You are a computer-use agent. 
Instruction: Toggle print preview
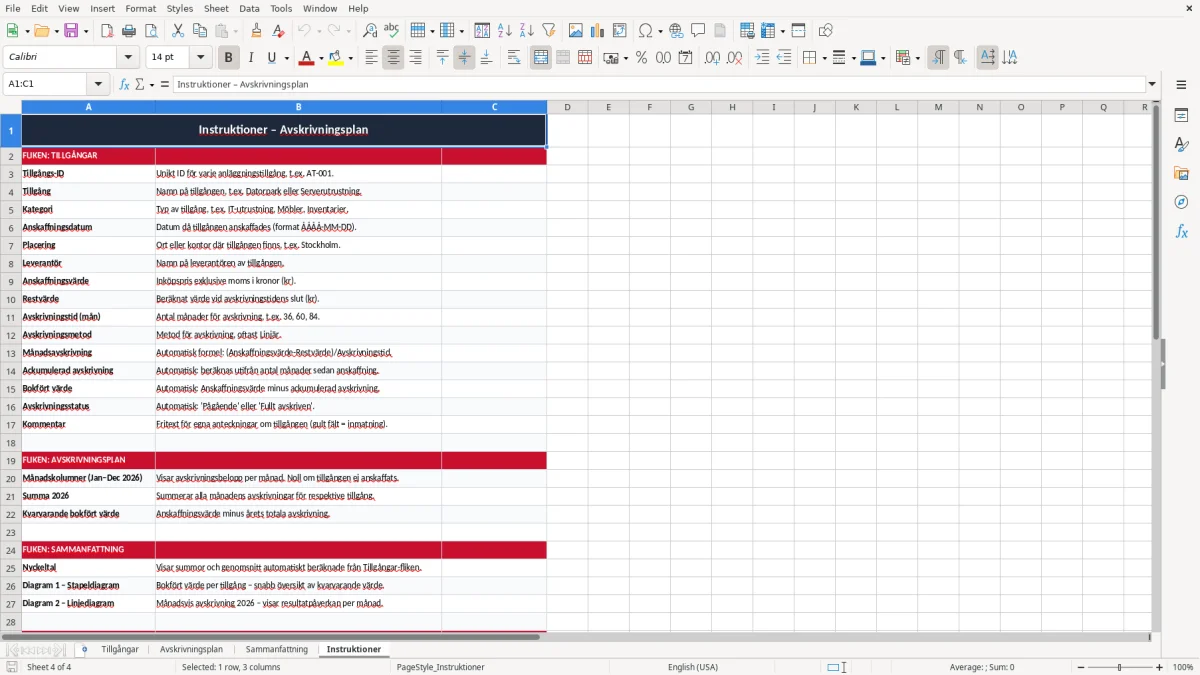[149, 31]
